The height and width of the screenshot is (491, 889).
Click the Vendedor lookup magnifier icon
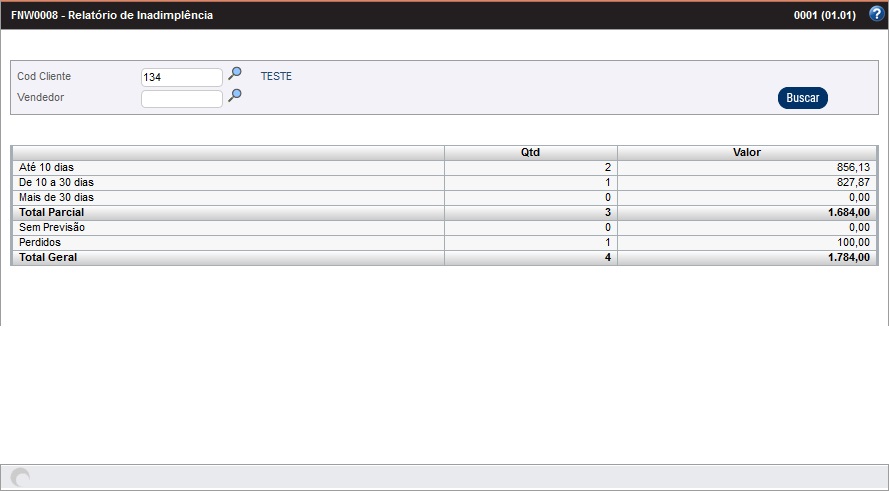click(235, 96)
